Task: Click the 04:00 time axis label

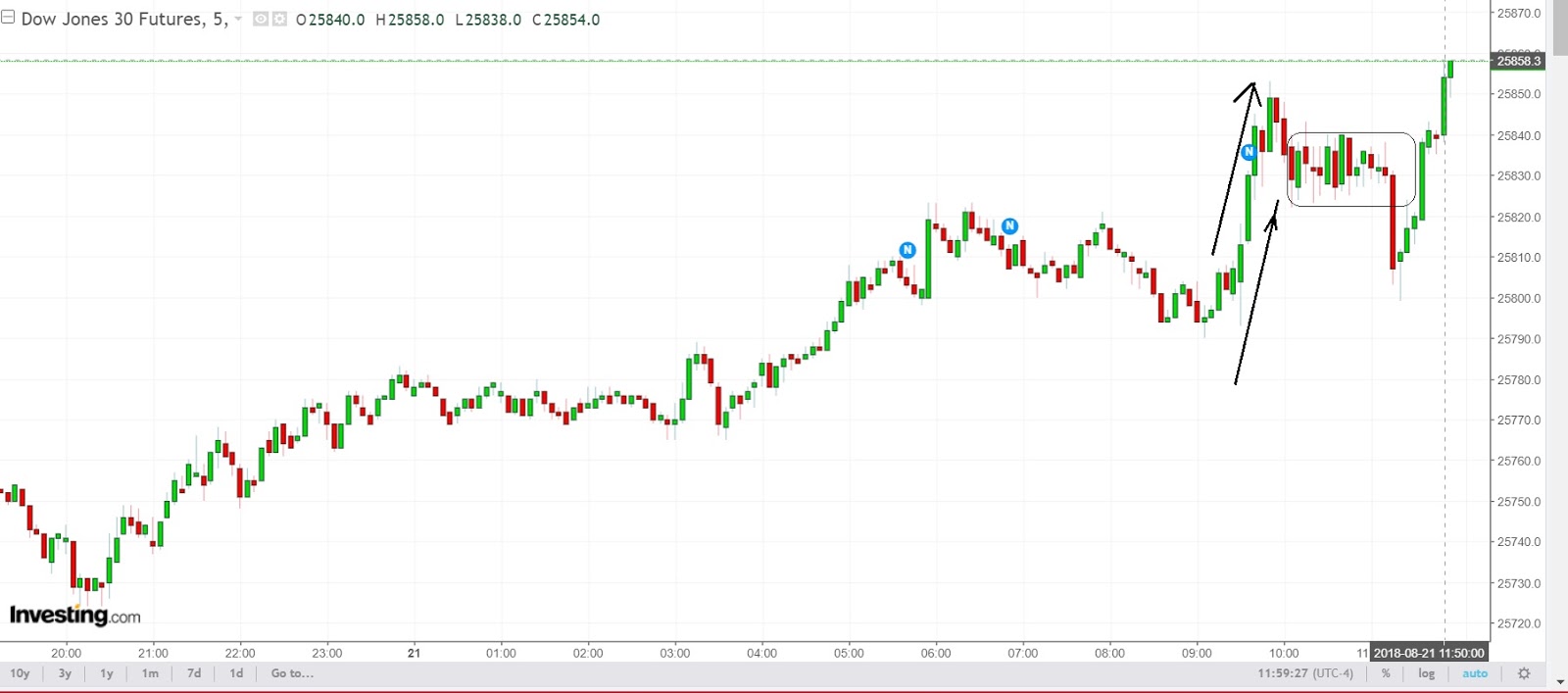Action: click(761, 653)
